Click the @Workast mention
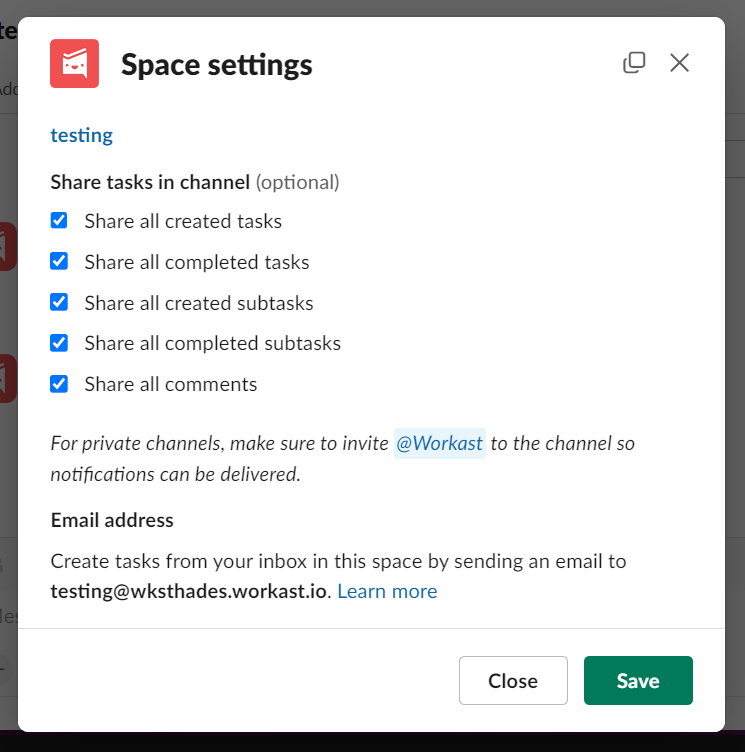The image size is (745, 752). 439,443
